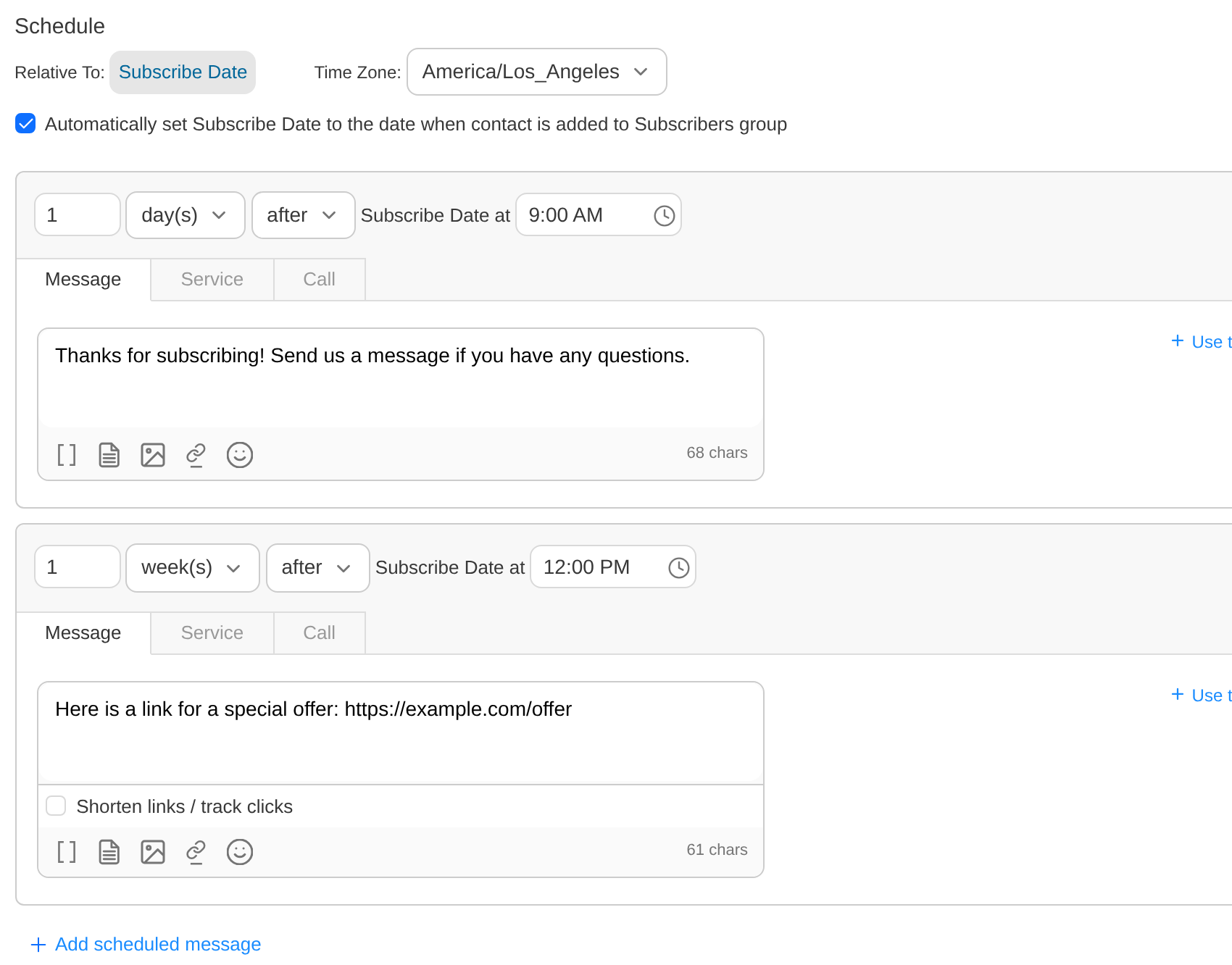
Task: Attach an image to the Thanks message
Action: (x=153, y=455)
